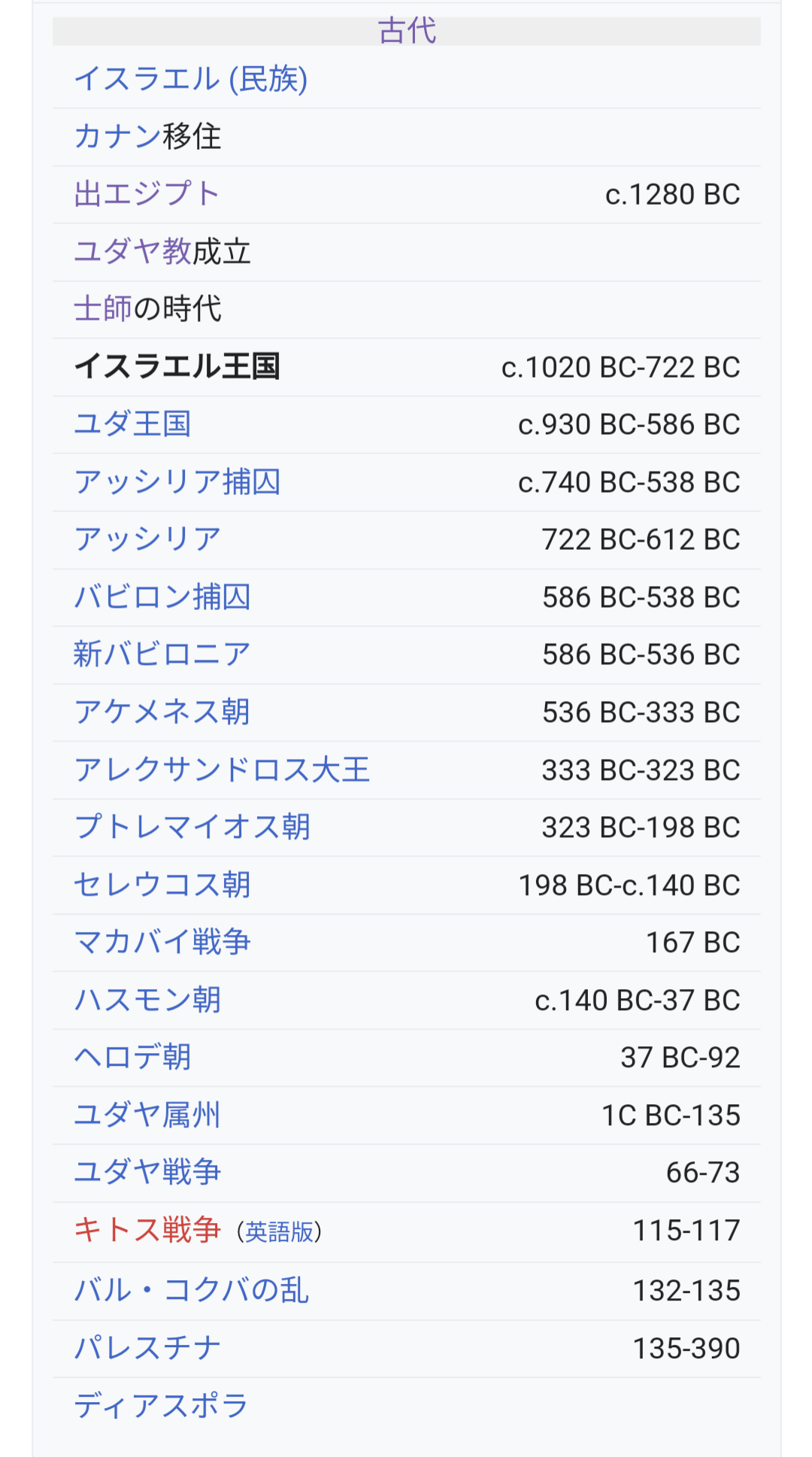
Task: Open the アッシリア捕囚 link
Action: (177, 482)
